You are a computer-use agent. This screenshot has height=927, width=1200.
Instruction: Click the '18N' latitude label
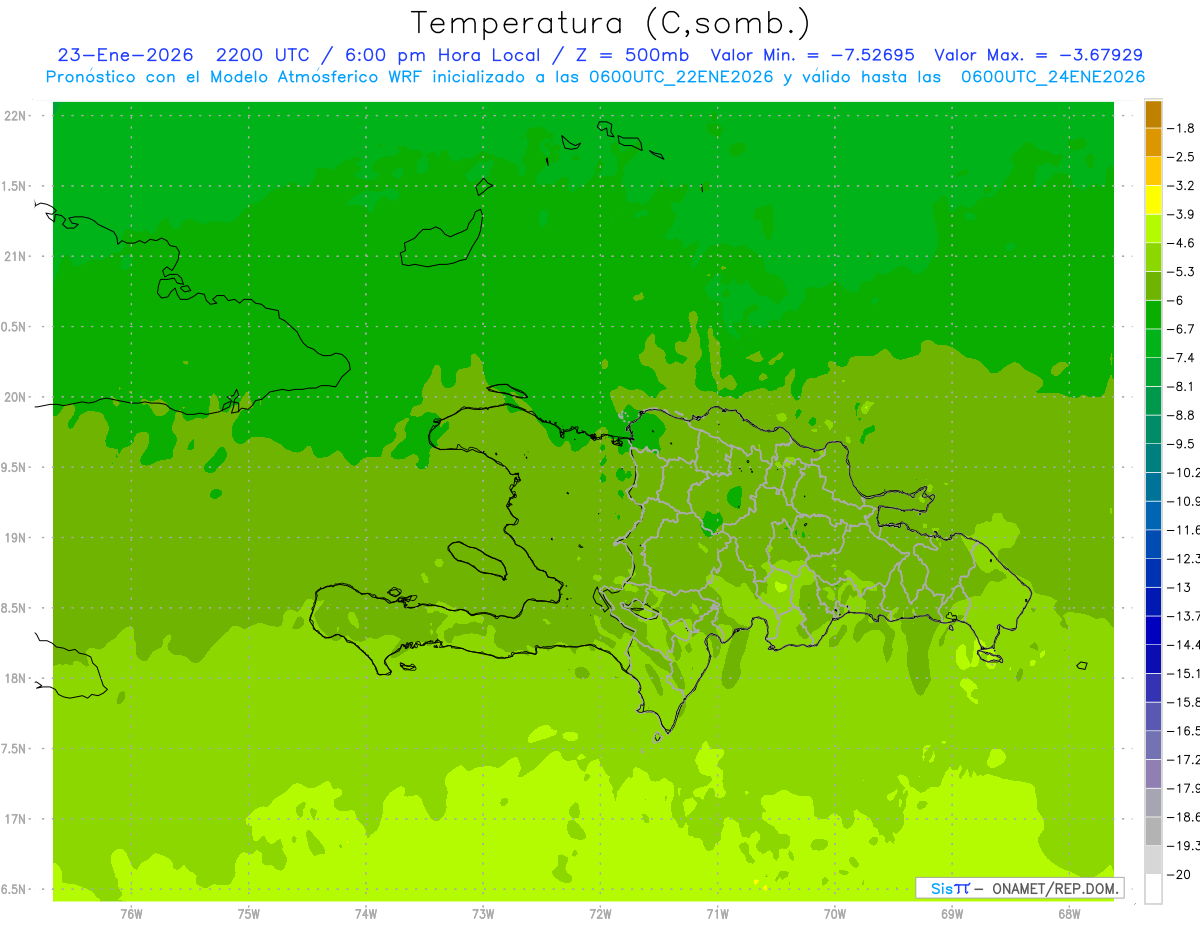16,678
